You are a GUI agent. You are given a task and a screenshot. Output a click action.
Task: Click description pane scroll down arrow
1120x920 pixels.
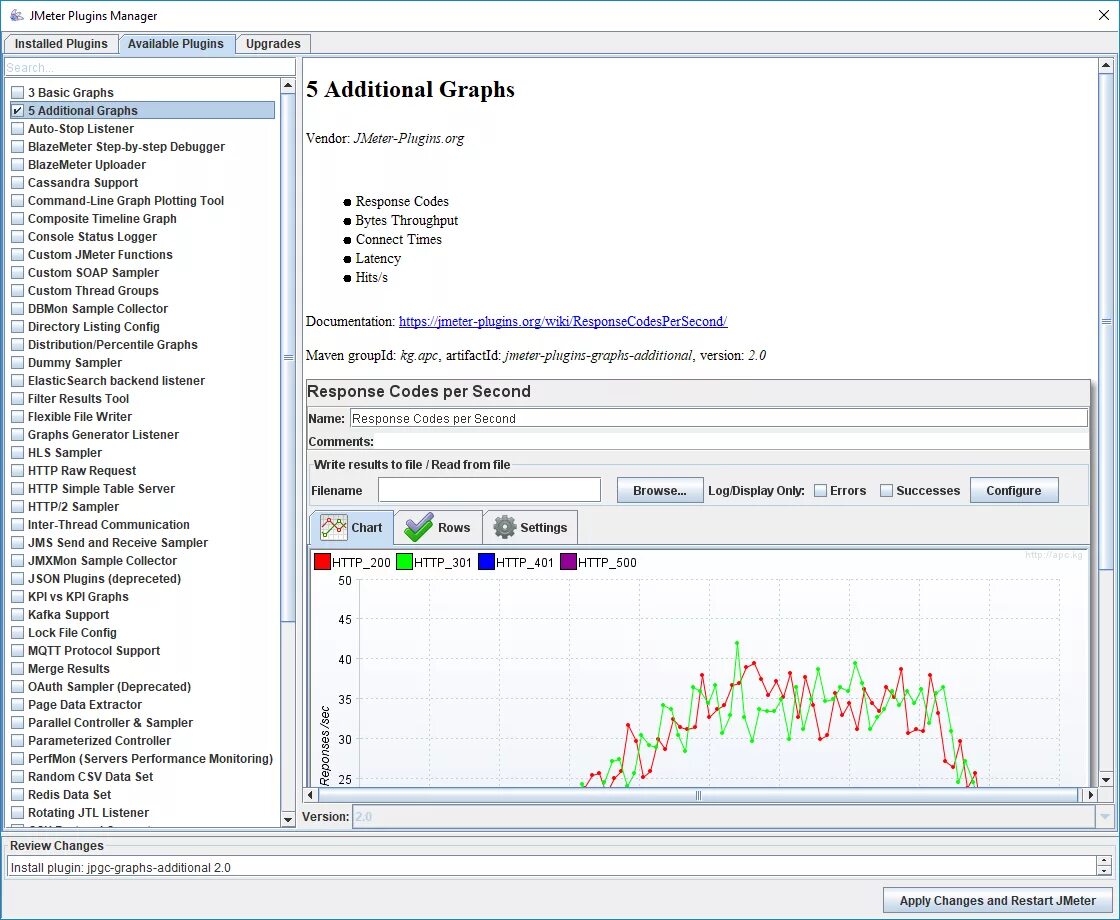pos(1106,779)
